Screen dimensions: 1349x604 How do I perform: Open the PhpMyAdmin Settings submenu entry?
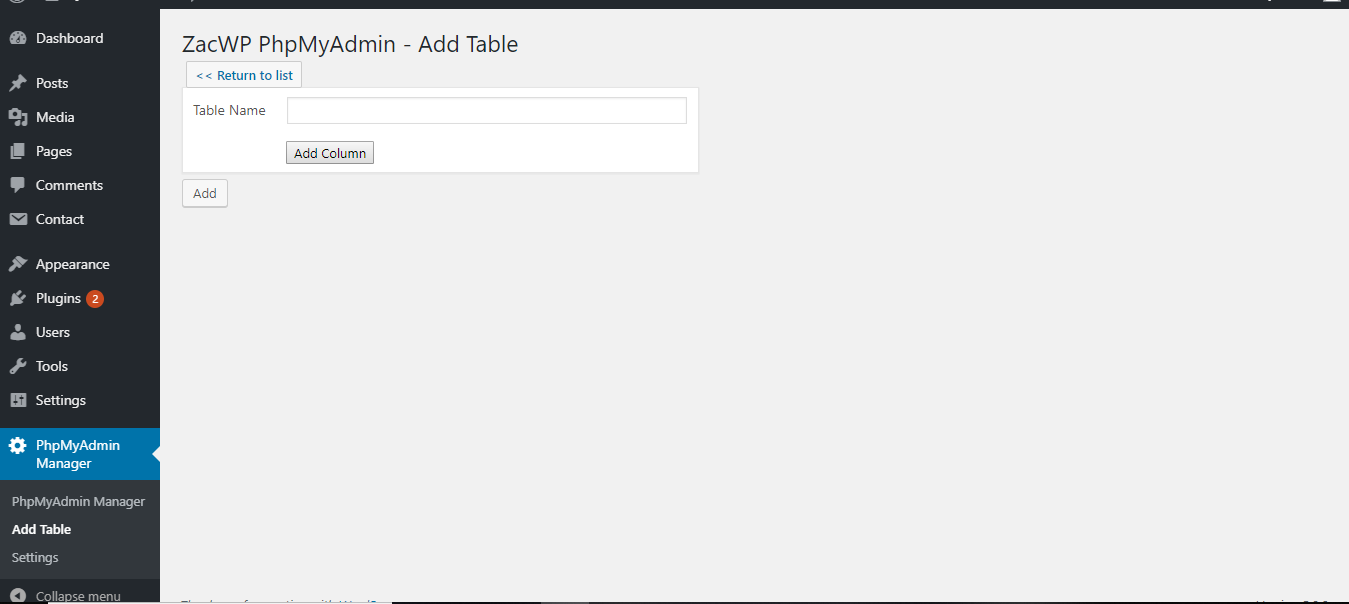click(35, 557)
